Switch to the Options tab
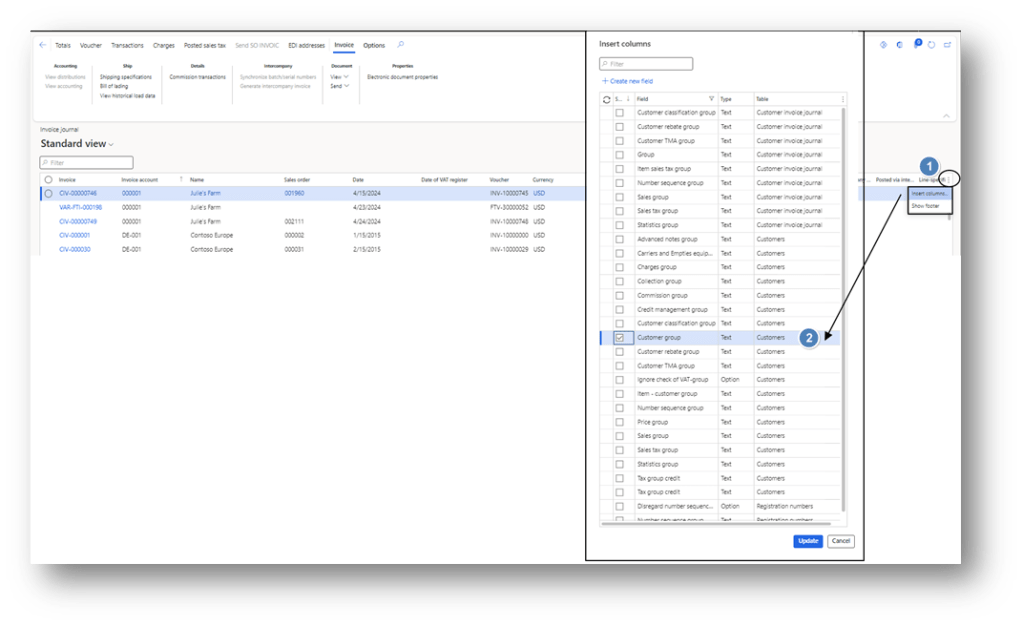 374,45
